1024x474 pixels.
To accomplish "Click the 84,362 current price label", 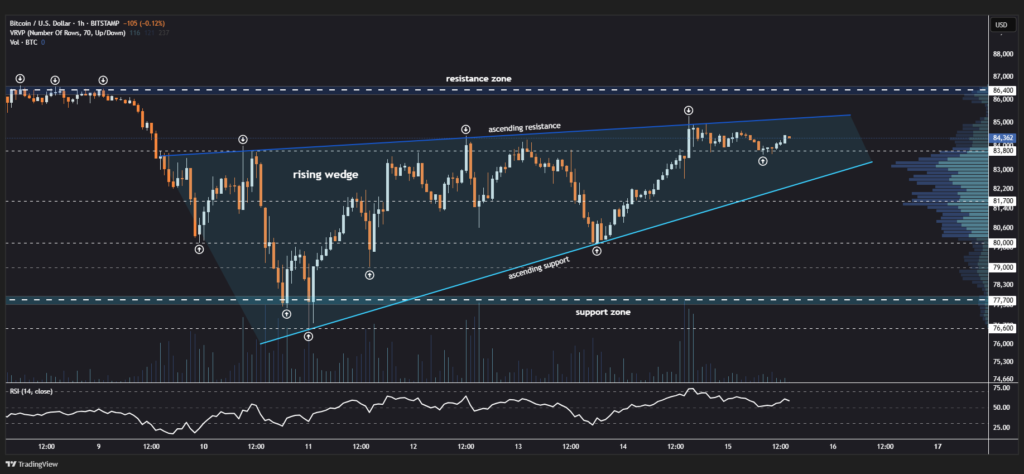I will [x=1003, y=138].
